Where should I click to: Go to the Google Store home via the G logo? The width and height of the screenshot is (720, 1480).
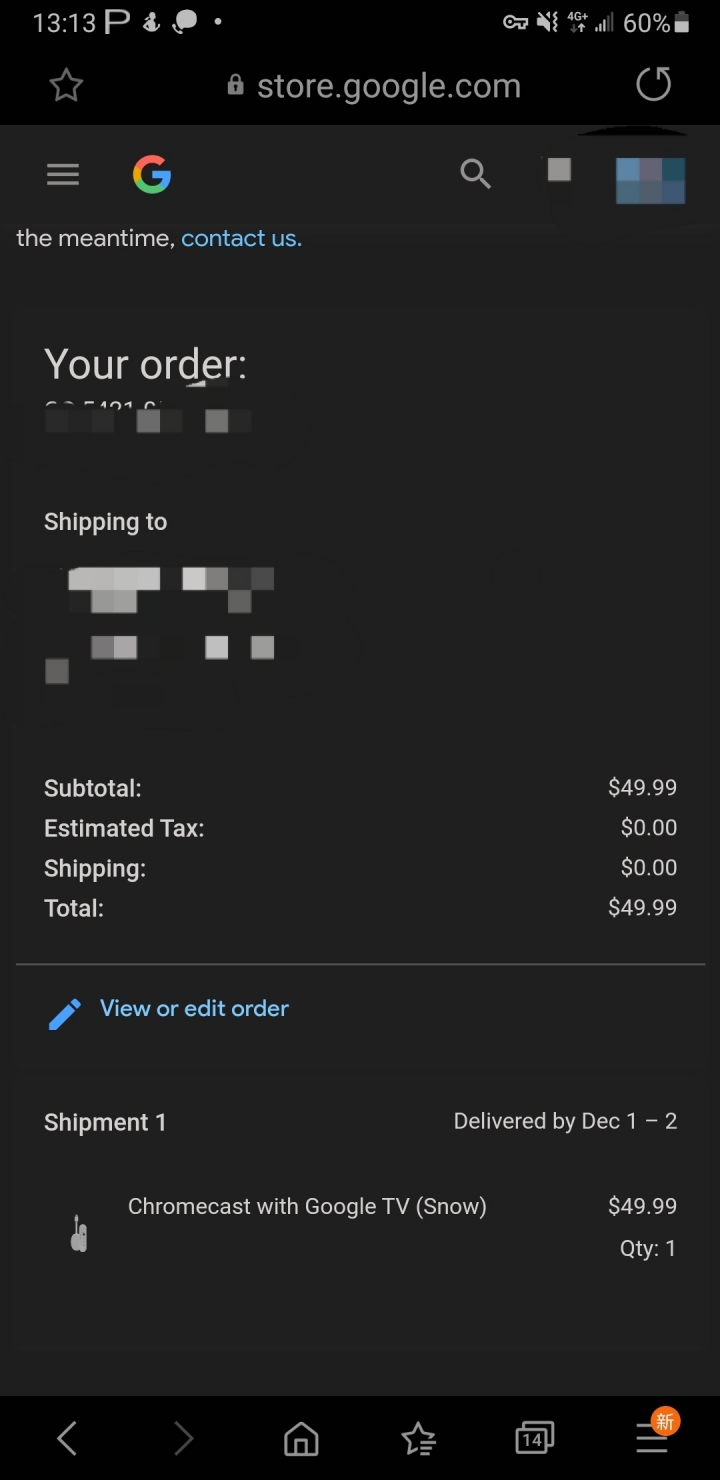152,175
